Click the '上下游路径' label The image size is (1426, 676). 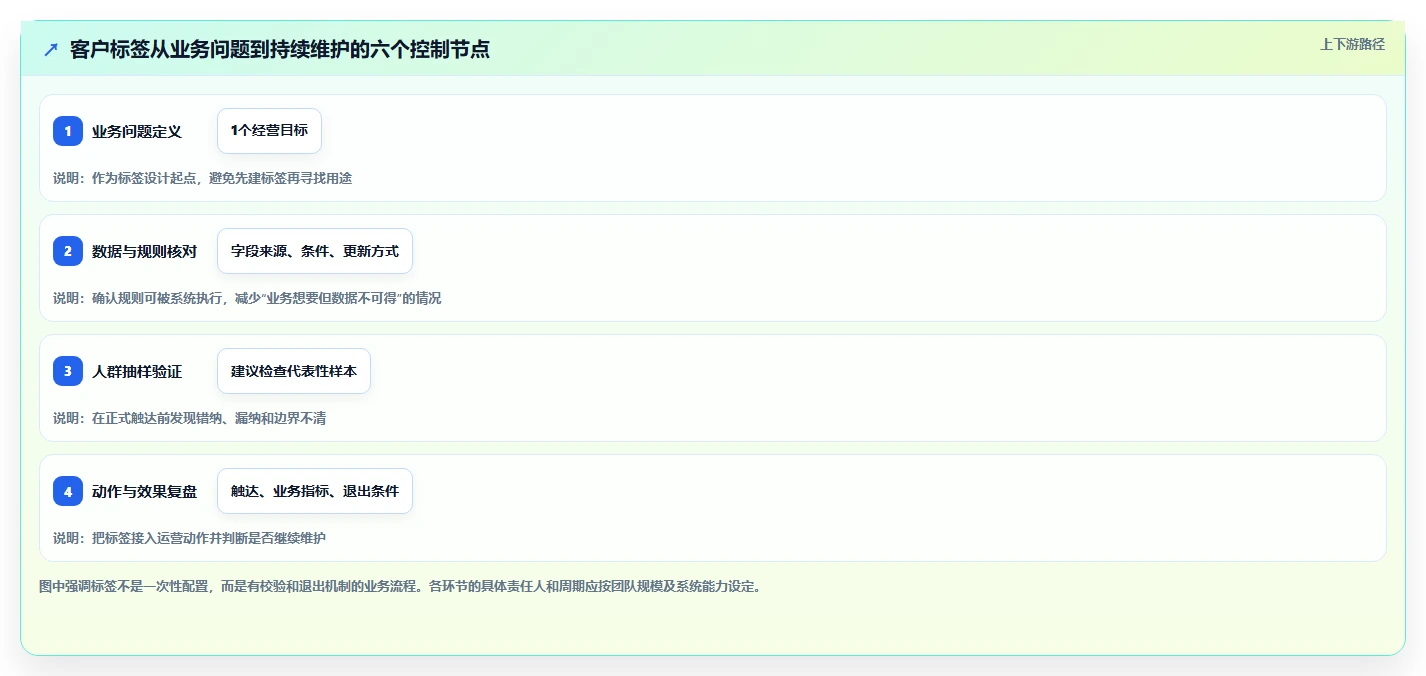1353,44
